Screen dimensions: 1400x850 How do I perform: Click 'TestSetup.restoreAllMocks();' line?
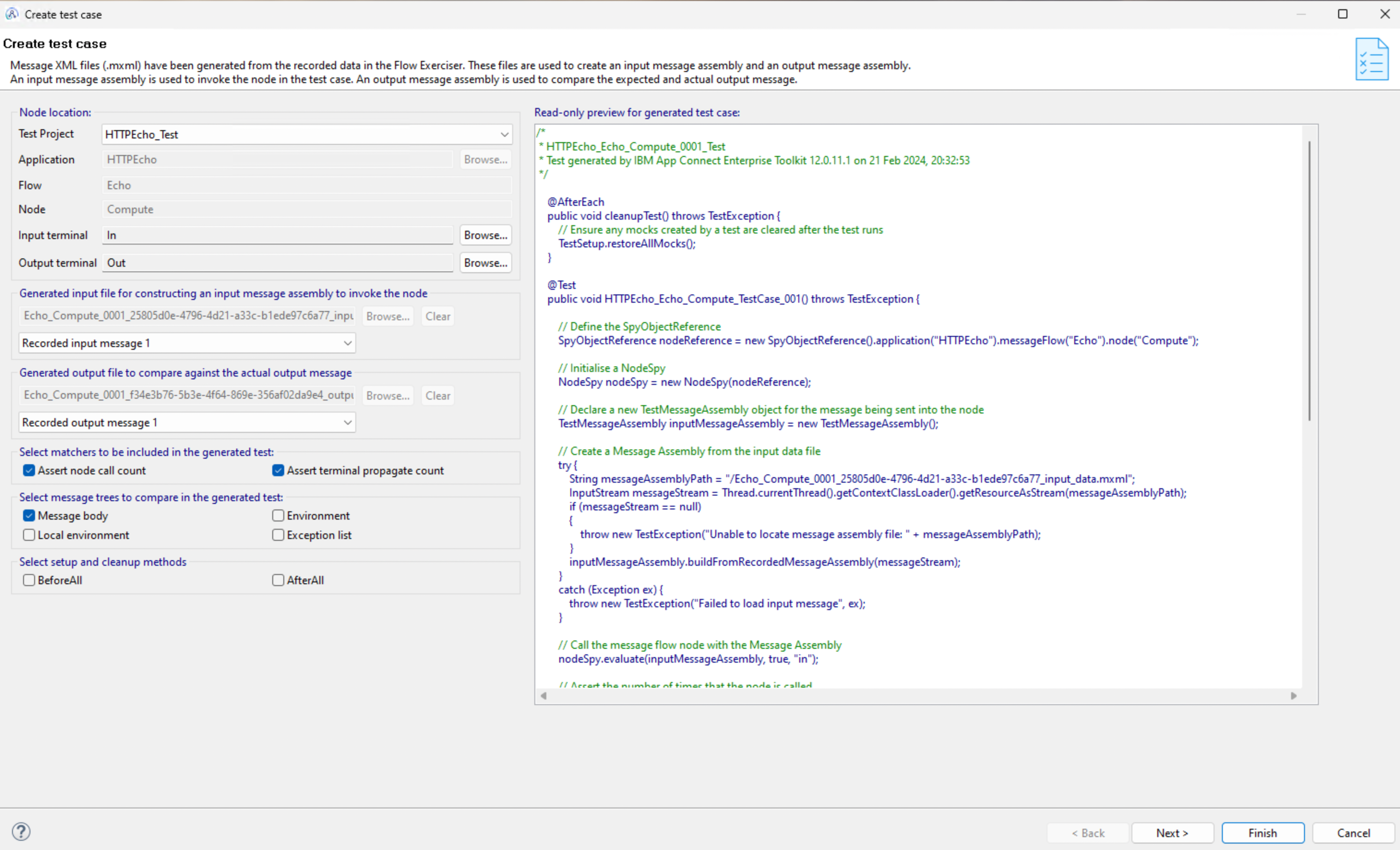point(627,243)
